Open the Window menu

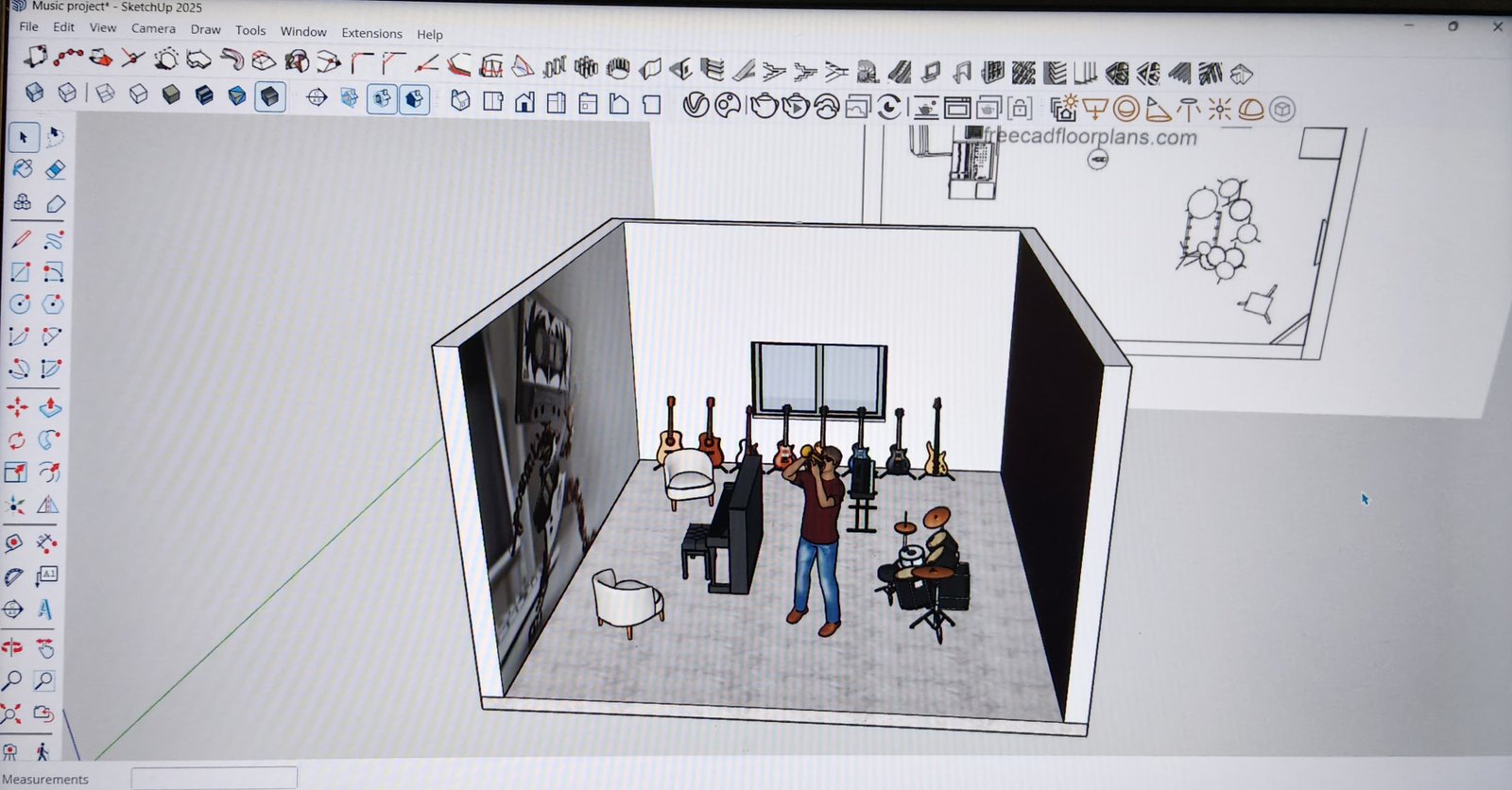coord(302,32)
